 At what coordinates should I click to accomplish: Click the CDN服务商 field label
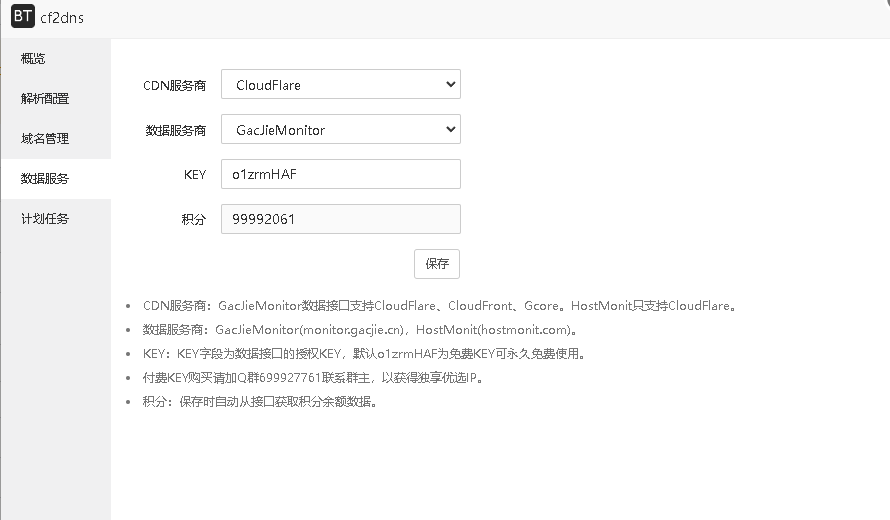[x=175, y=86]
